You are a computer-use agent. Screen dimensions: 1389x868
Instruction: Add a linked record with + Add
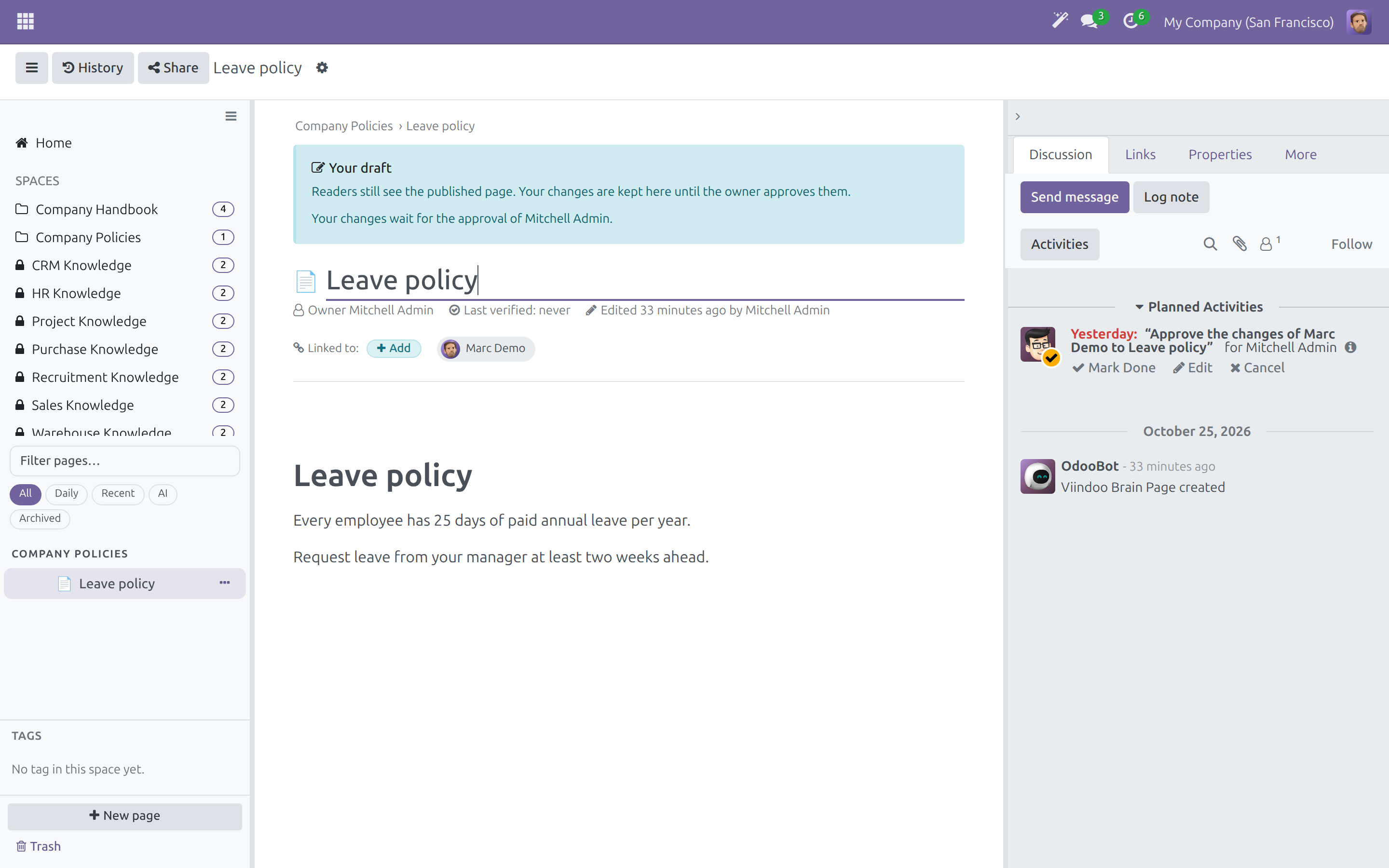click(394, 348)
